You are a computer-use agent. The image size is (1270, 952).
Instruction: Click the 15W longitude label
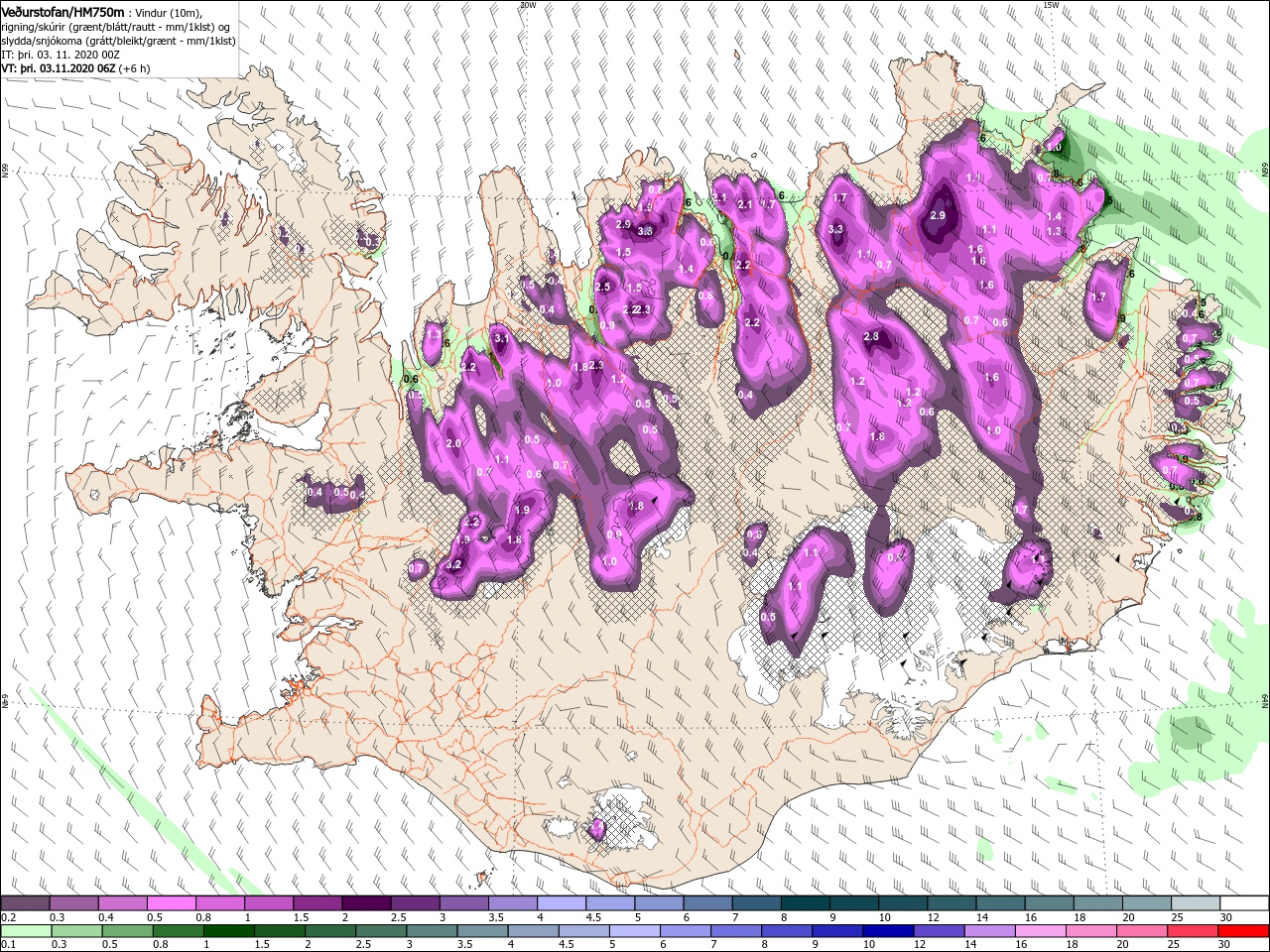(x=1050, y=4)
